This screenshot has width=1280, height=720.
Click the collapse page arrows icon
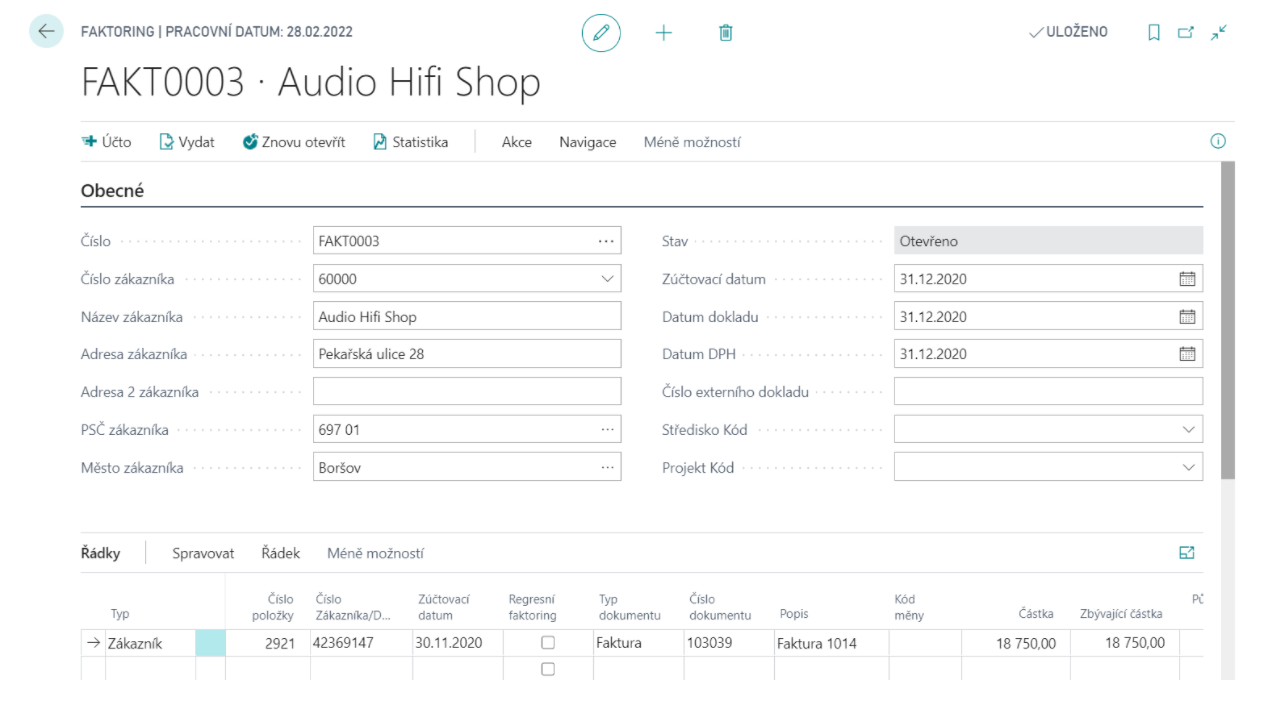[x=1218, y=33]
